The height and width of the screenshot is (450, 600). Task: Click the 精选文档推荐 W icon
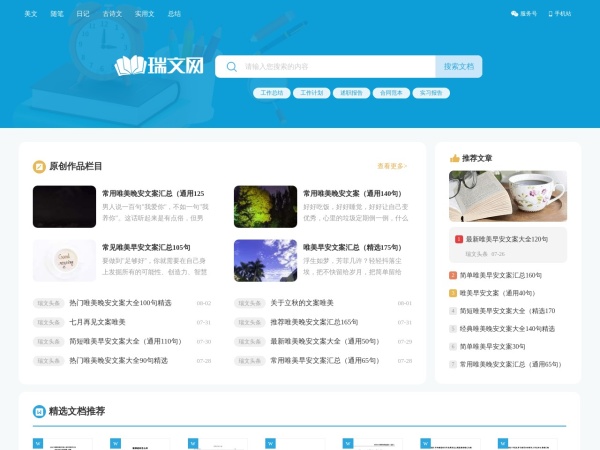39,411
